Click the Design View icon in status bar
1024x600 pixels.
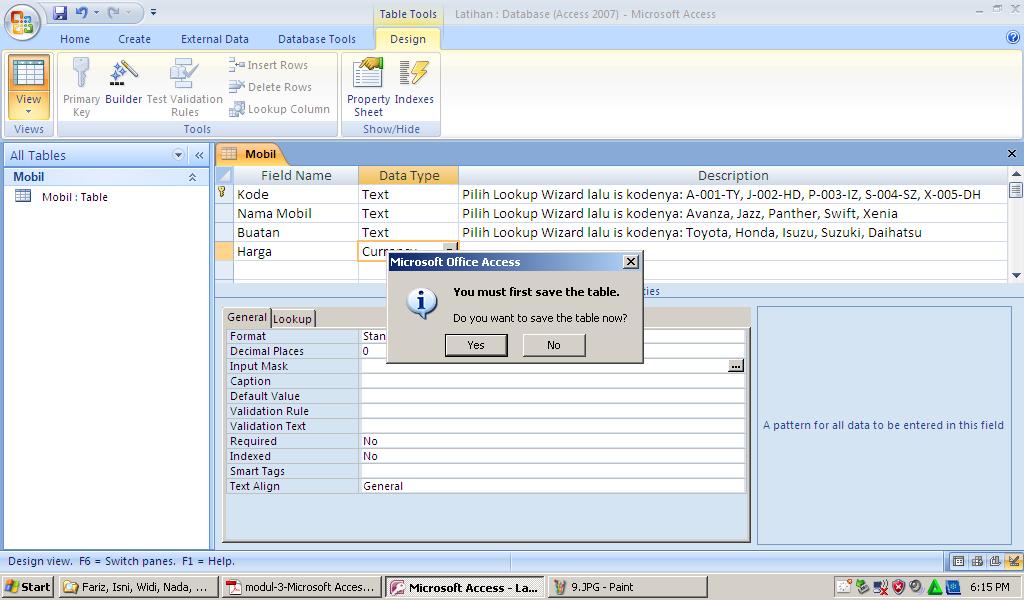(1013, 561)
